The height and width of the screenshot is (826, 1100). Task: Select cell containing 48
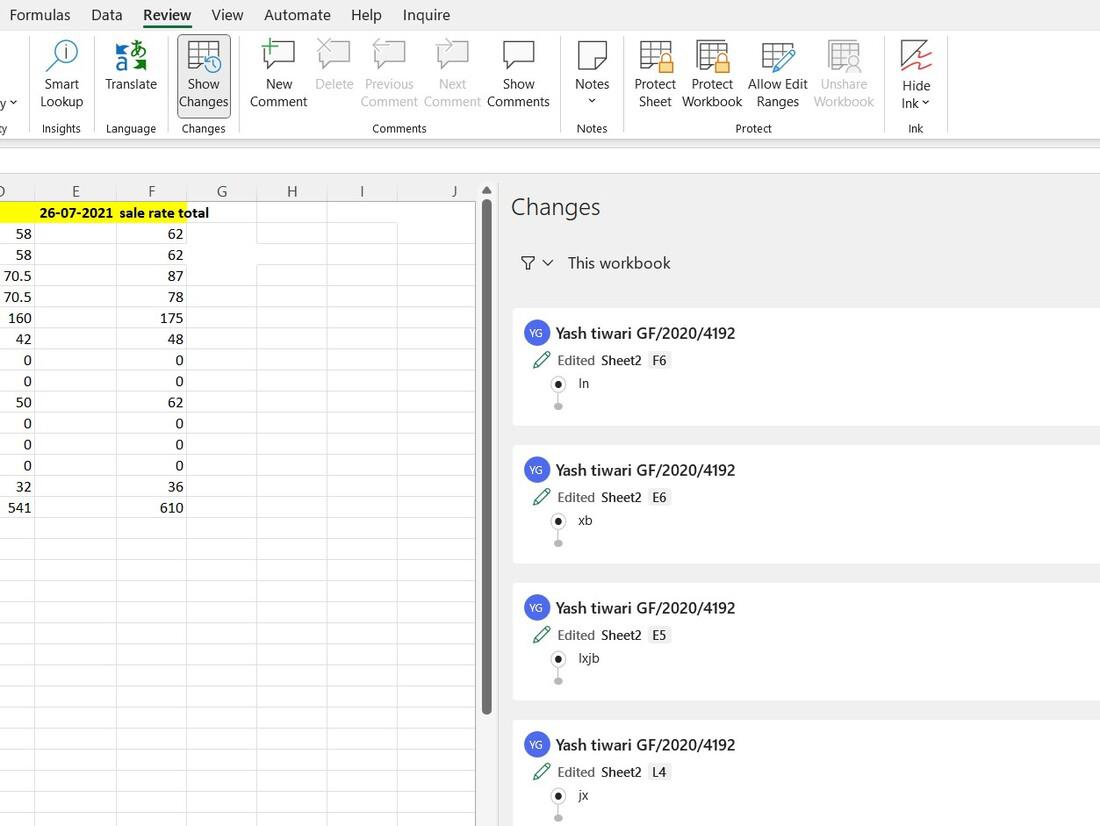(152, 339)
